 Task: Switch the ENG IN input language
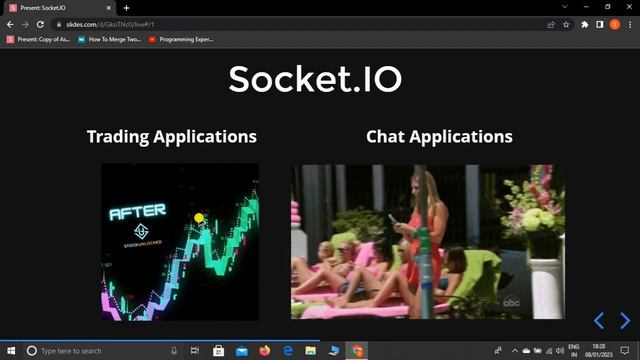click(x=574, y=351)
